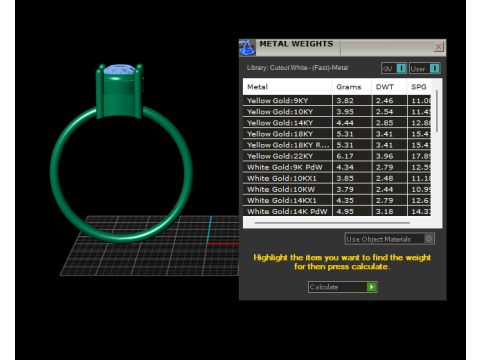
Task: Select the Yellow Gold:10KY row
Action: coord(337,111)
